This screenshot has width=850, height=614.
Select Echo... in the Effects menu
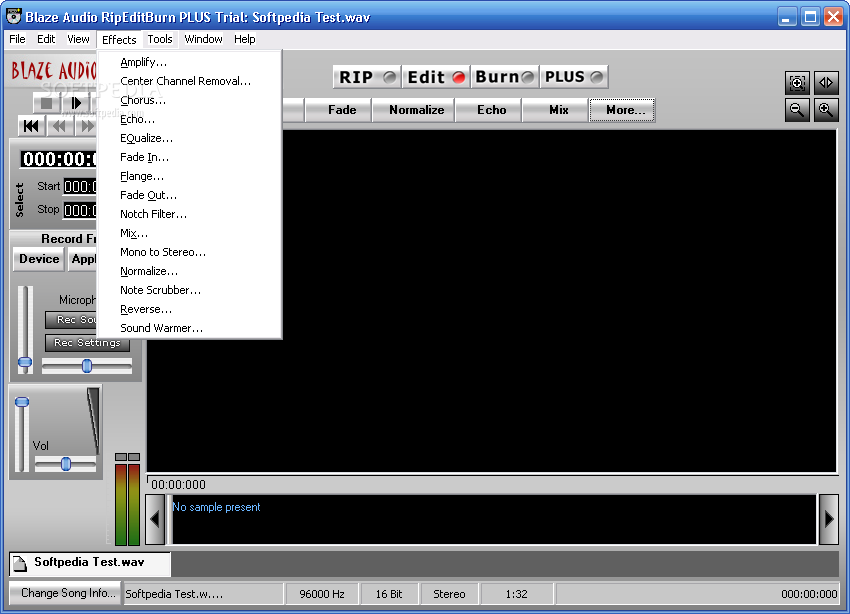(190, 119)
